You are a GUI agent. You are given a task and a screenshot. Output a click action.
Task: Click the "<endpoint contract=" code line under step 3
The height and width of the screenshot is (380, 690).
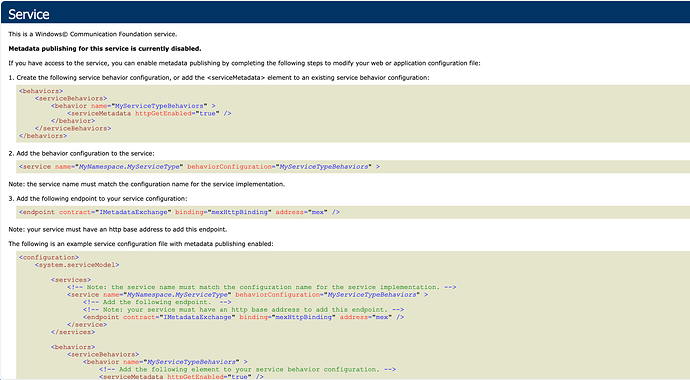179,212
